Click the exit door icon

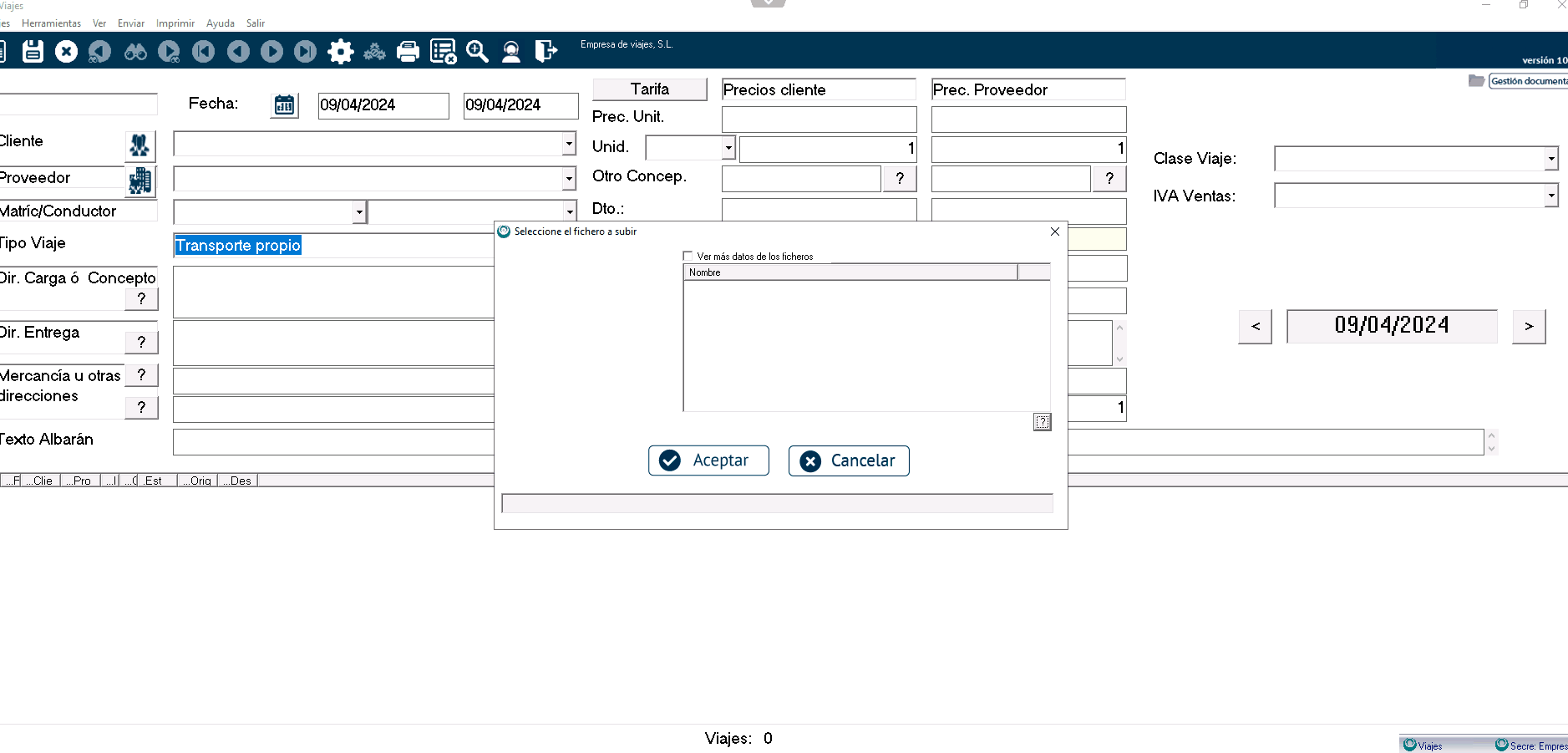pos(546,52)
